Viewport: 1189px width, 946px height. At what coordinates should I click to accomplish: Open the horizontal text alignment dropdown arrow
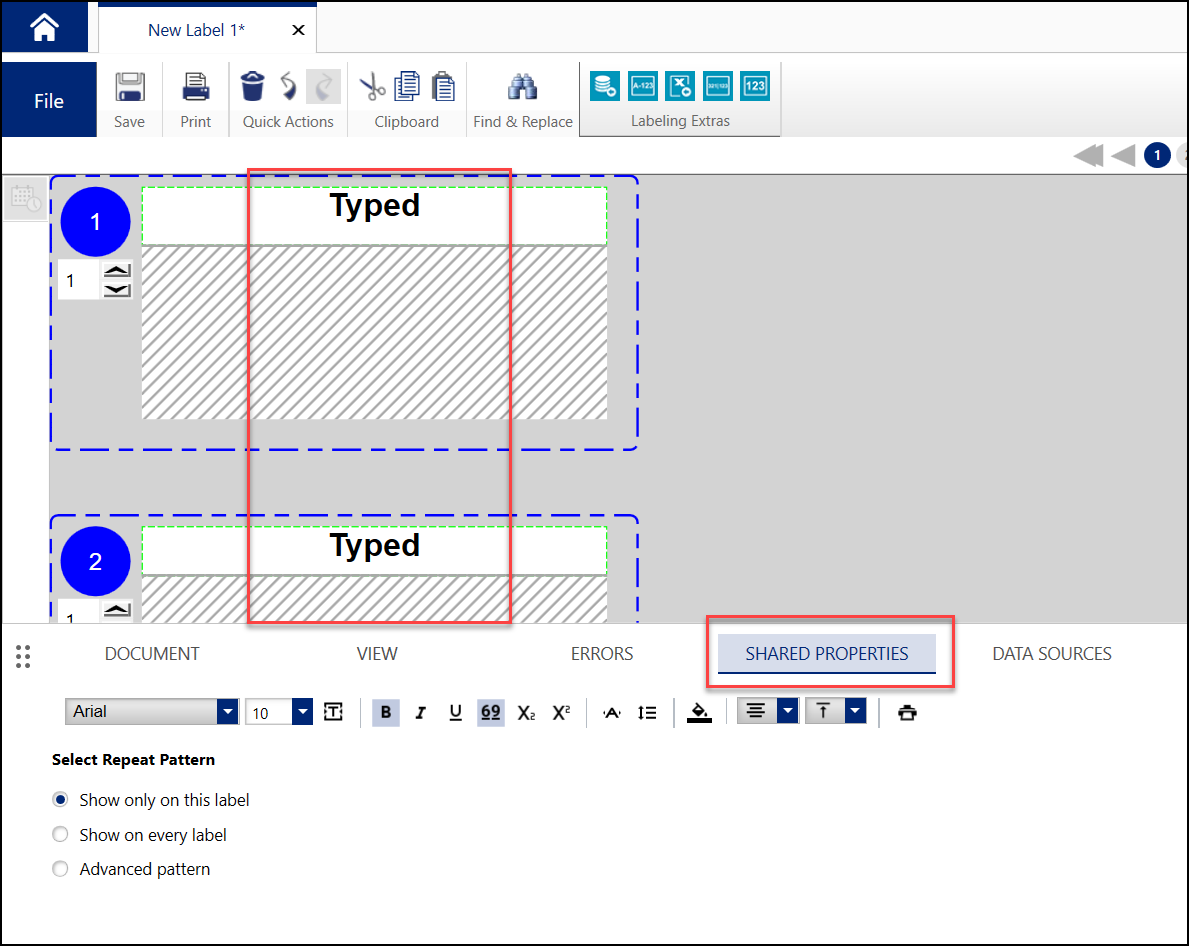click(788, 711)
